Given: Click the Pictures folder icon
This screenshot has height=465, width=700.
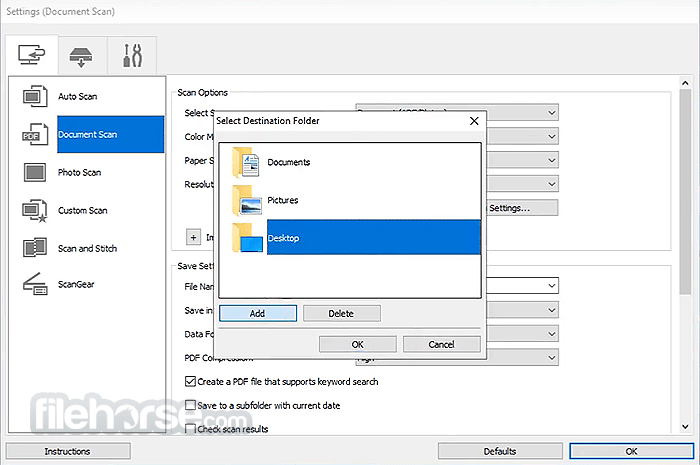Looking at the screenshot, I should pos(247,200).
